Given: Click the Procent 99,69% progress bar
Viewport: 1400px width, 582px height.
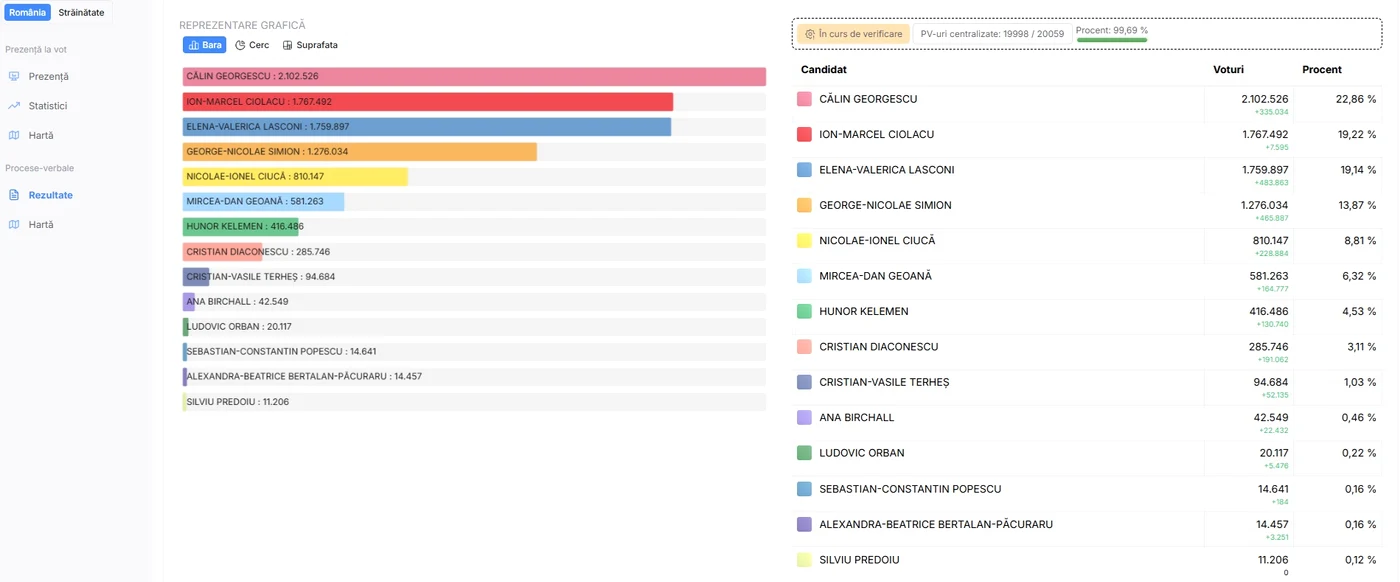Looking at the screenshot, I should click(1111, 41).
